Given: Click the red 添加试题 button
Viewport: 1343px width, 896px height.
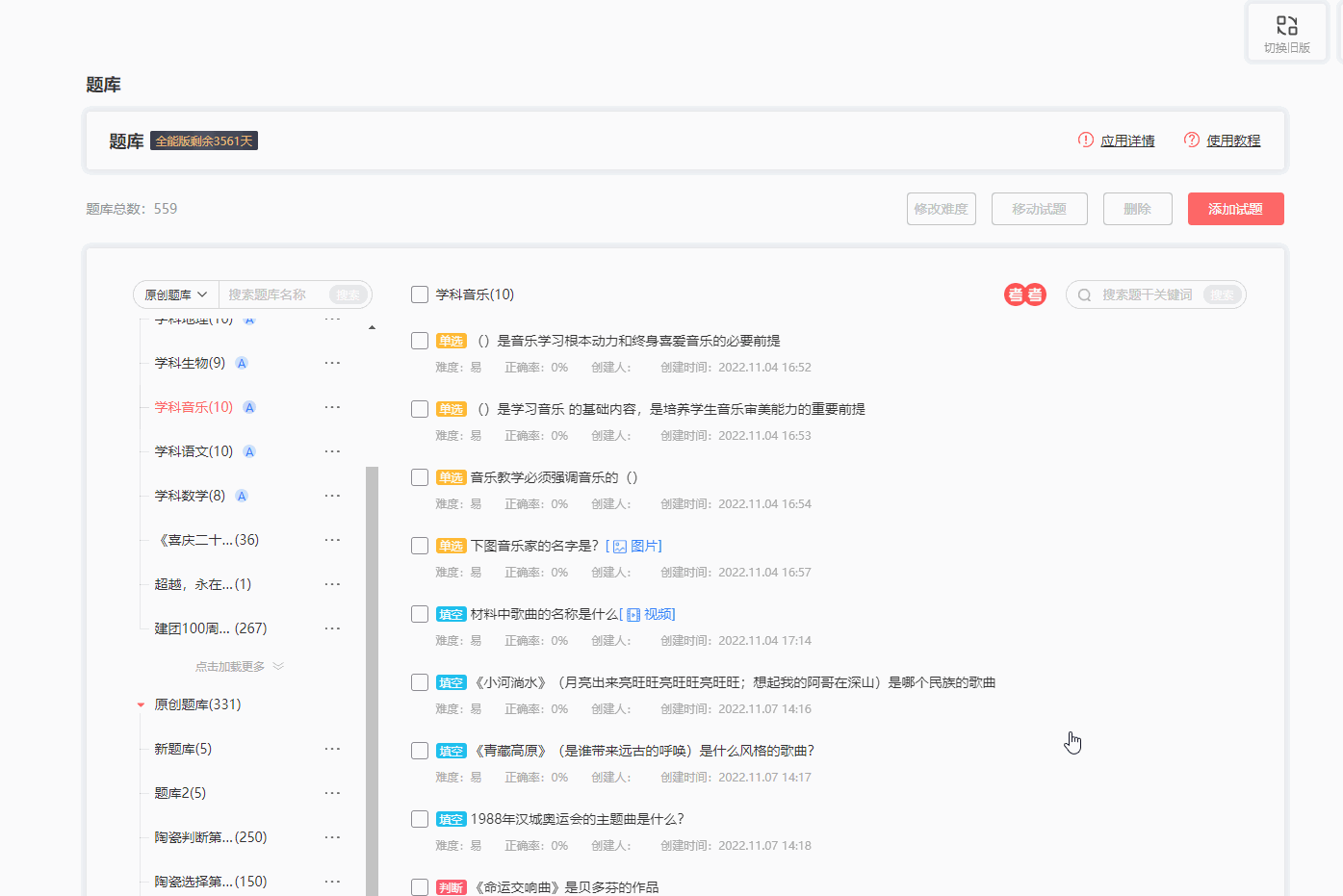Looking at the screenshot, I should pyautogui.click(x=1235, y=209).
